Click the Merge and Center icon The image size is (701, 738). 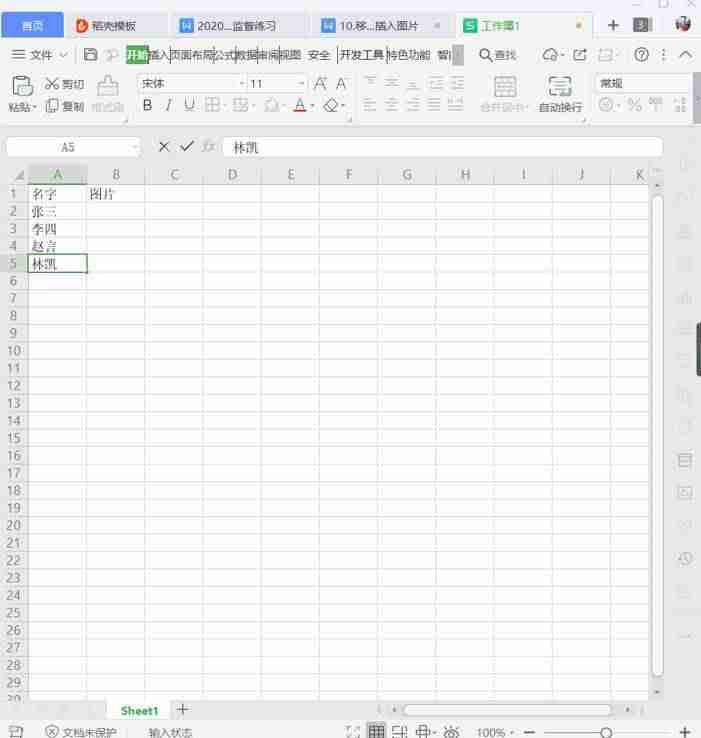click(x=505, y=87)
